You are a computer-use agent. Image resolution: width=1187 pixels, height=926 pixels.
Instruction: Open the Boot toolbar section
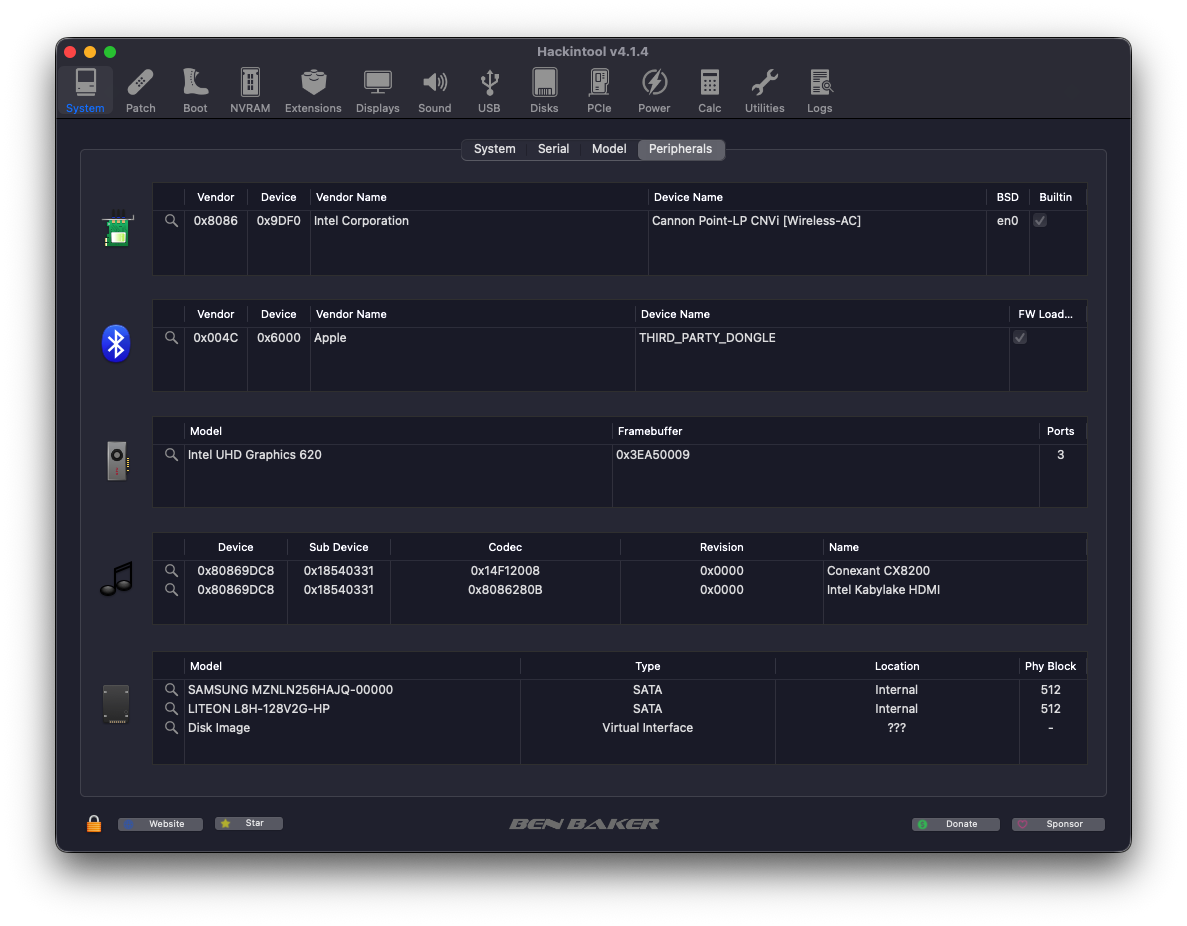(x=195, y=91)
